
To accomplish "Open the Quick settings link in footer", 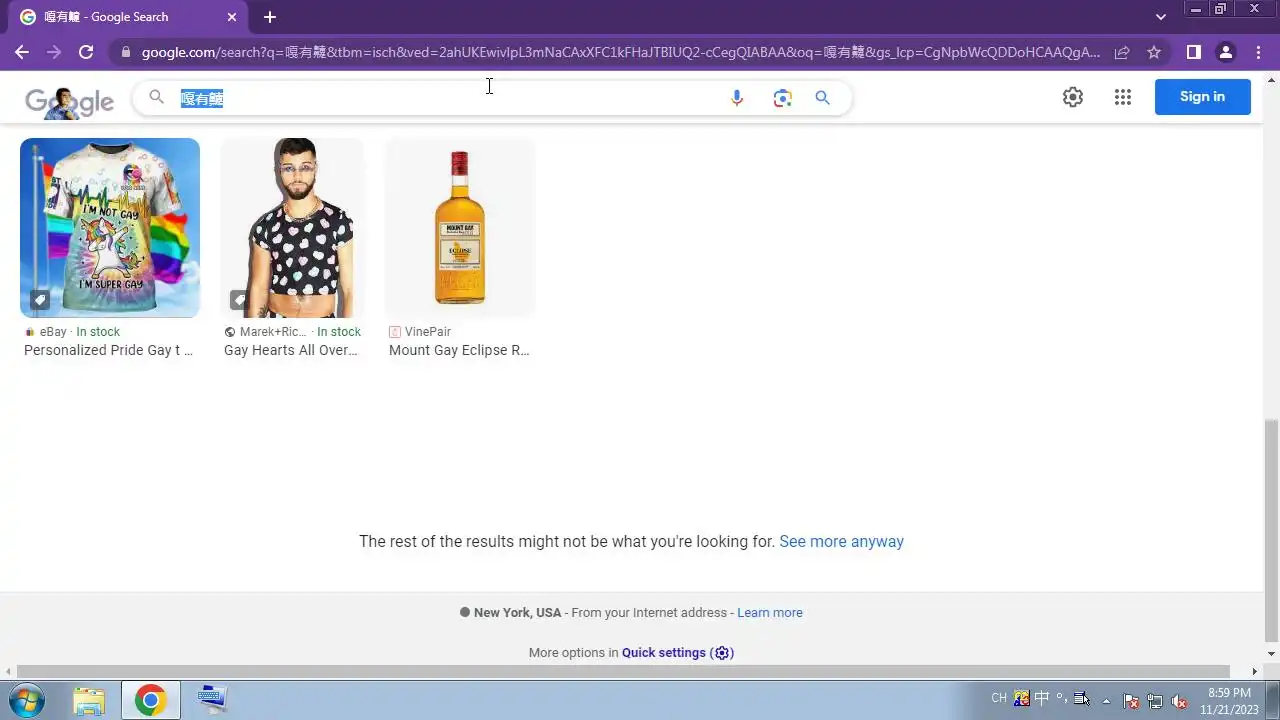I will click(x=678, y=653).
